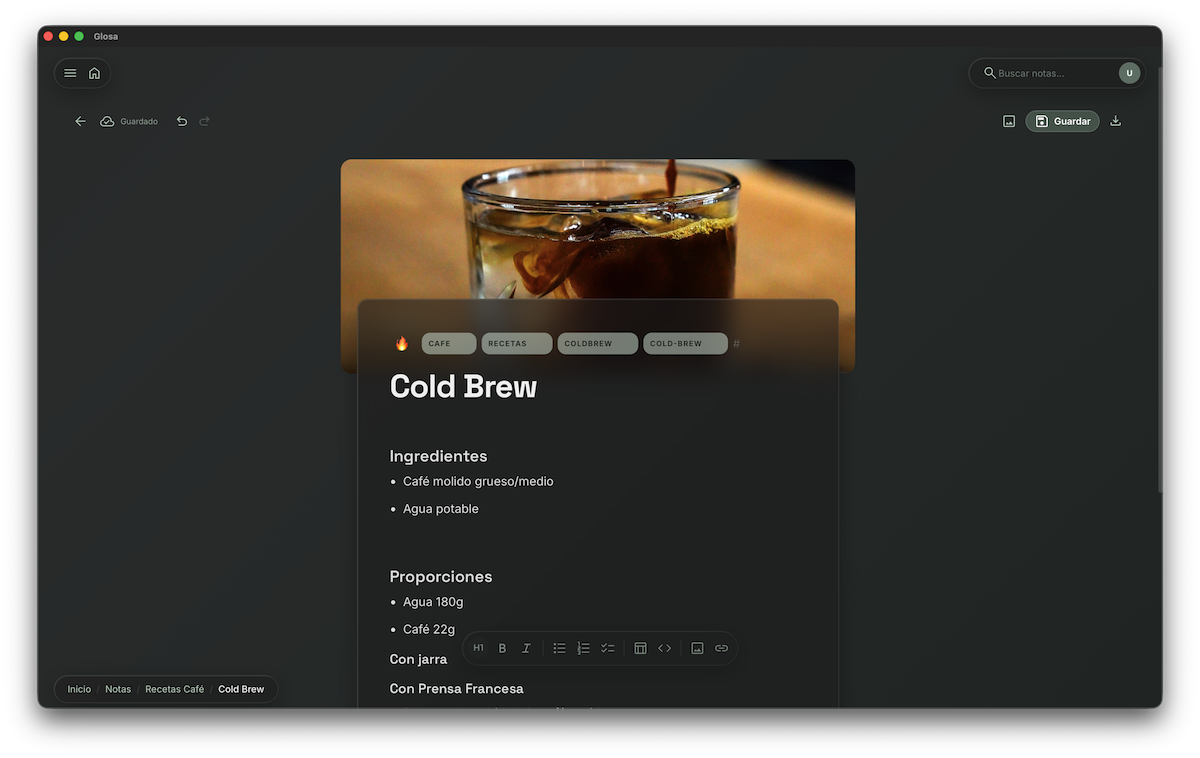Click the fire emoji note icon

[402, 343]
